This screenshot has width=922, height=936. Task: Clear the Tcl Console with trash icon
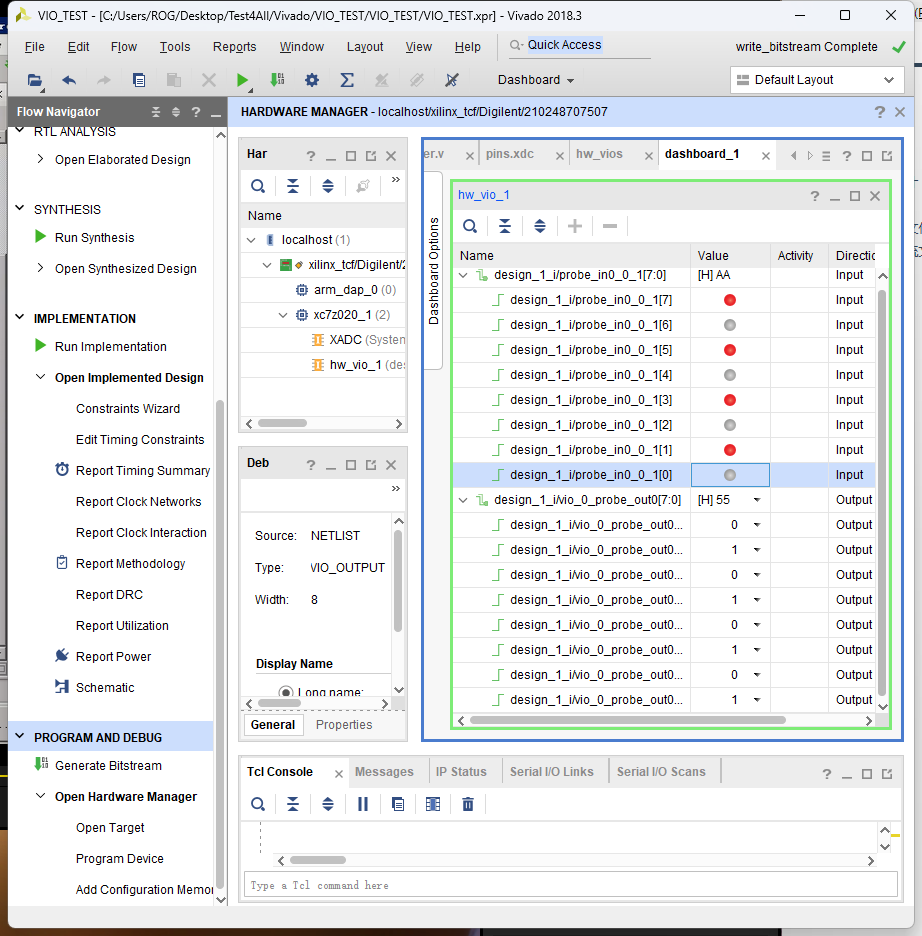(468, 805)
